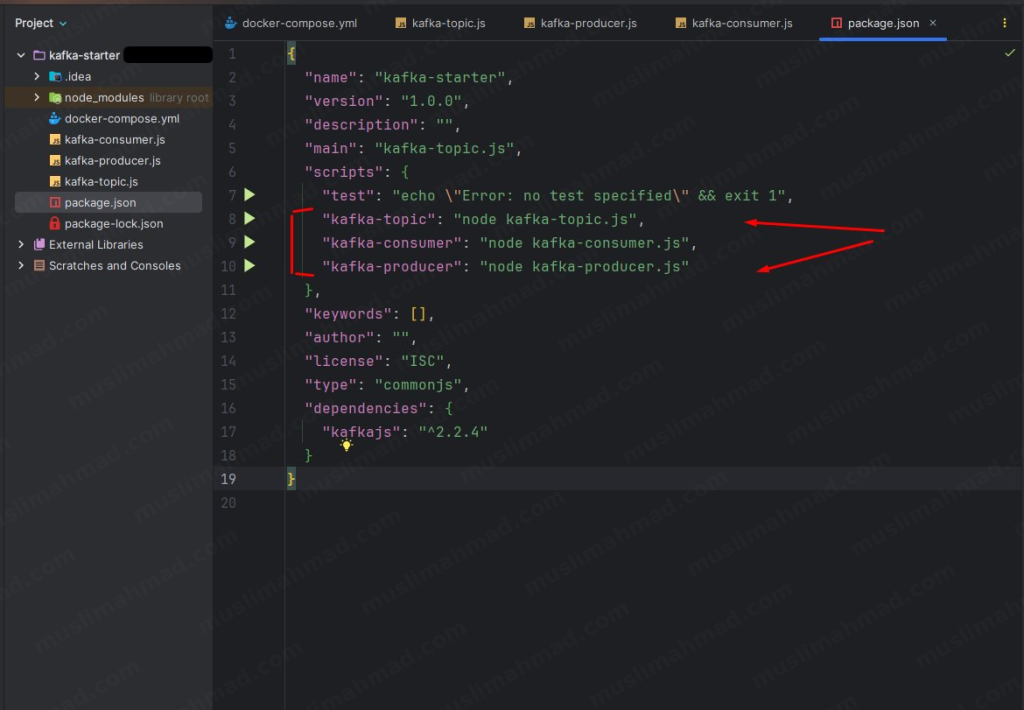Image resolution: width=1024 pixels, height=710 pixels.
Task: Open the editor kebab menu top right
Action: point(1004,22)
